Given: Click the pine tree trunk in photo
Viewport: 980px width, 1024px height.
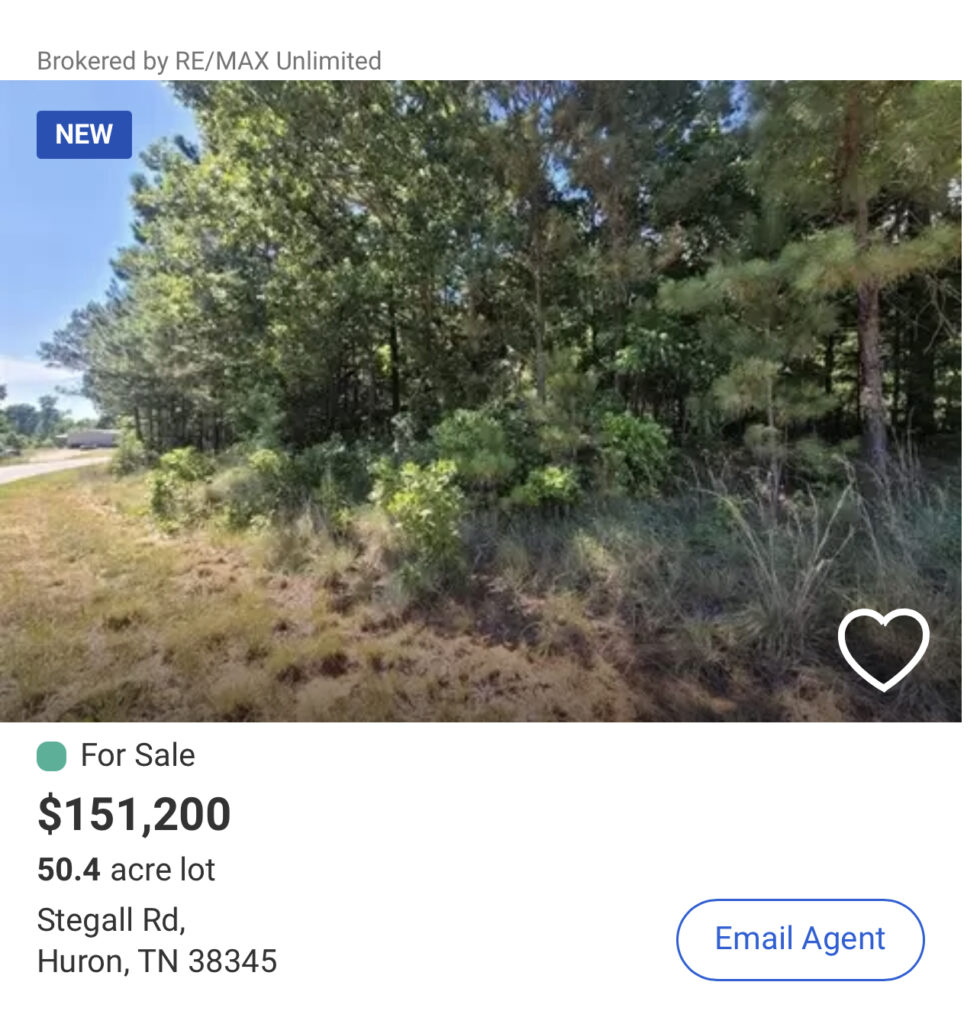Looking at the screenshot, I should tap(868, 370).
